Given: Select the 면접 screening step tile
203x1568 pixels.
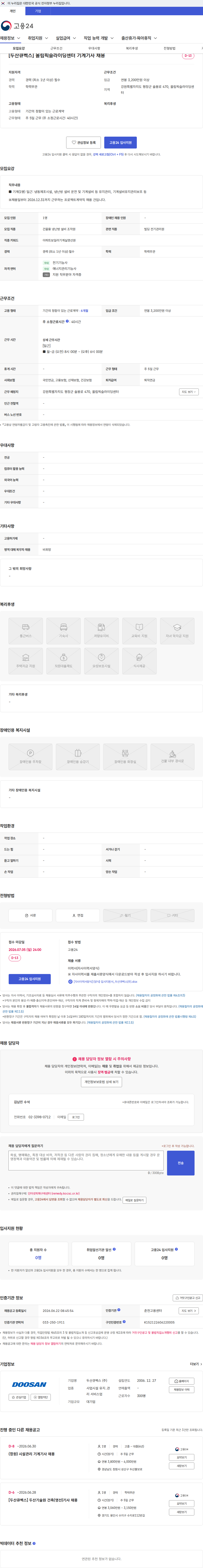Looking at the screenshot, I should 78,916.
